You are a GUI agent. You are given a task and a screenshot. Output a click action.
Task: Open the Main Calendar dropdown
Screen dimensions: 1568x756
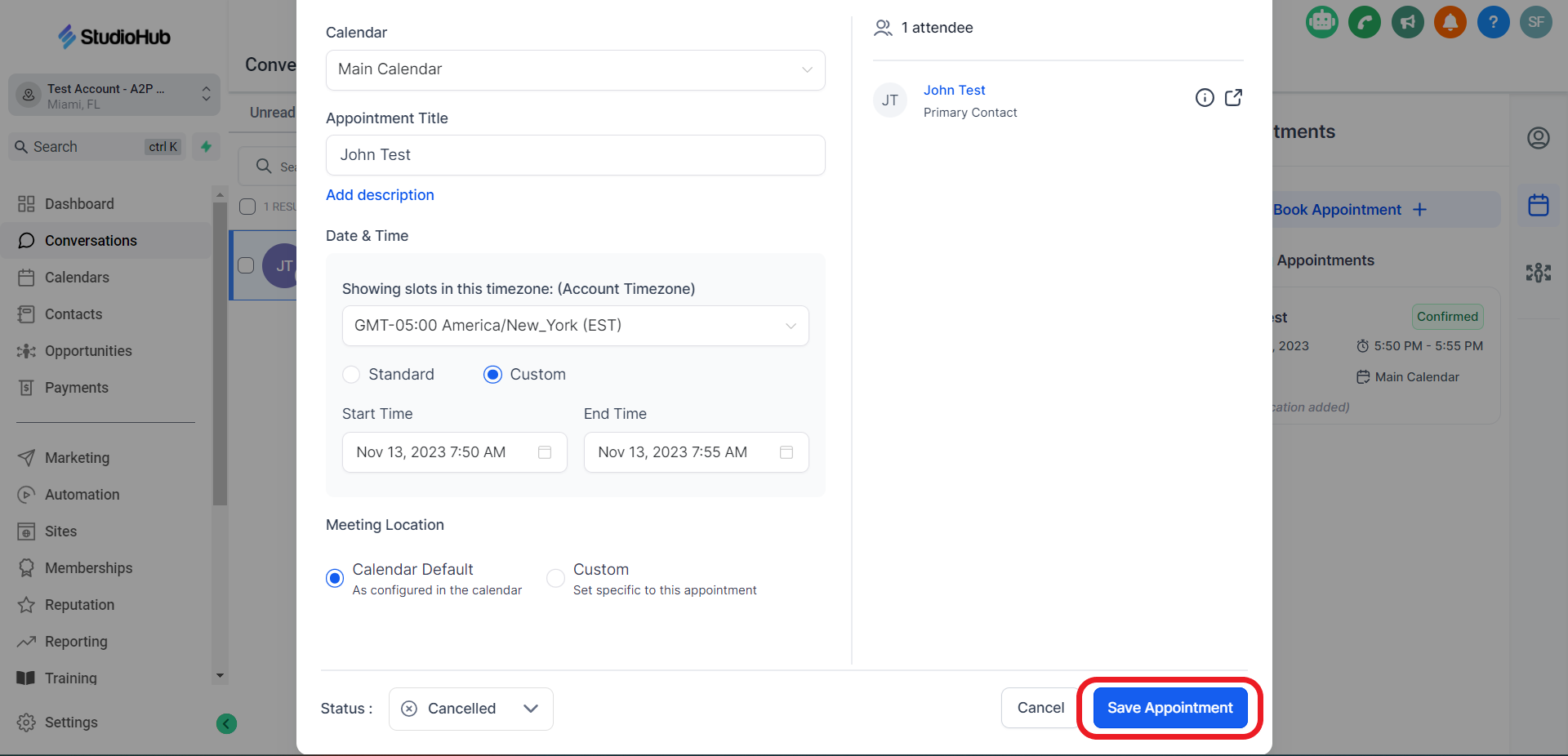(576, 70)
